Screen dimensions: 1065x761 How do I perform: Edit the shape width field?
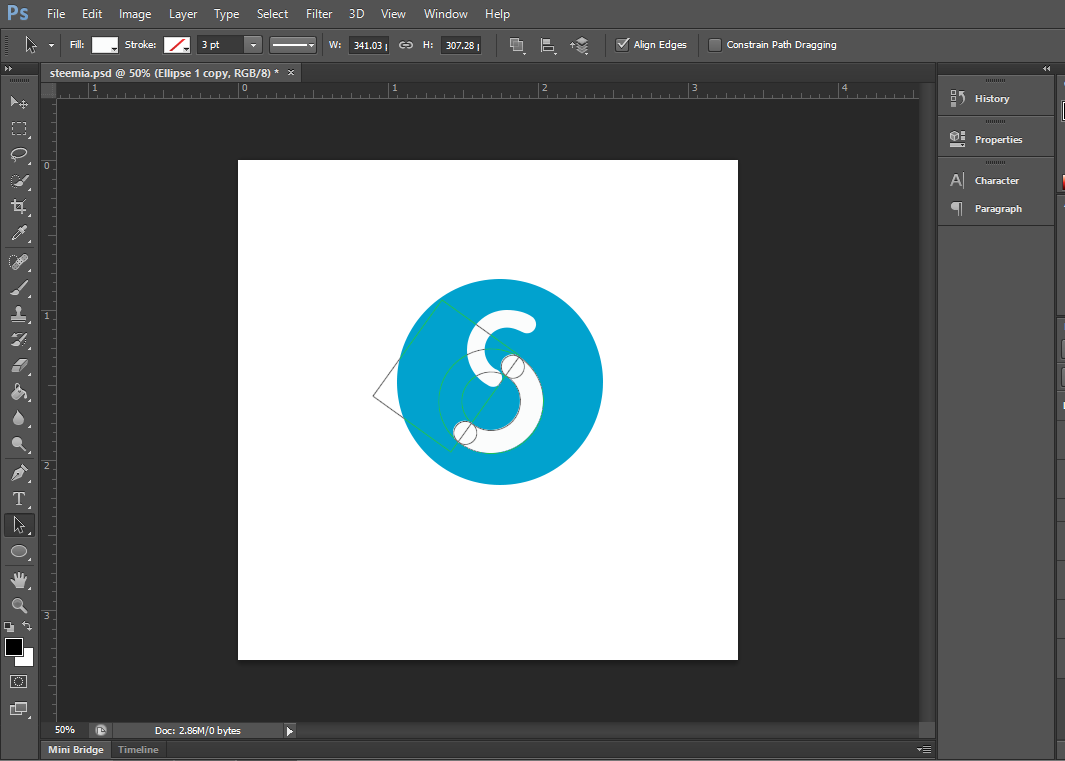[369, 46]
